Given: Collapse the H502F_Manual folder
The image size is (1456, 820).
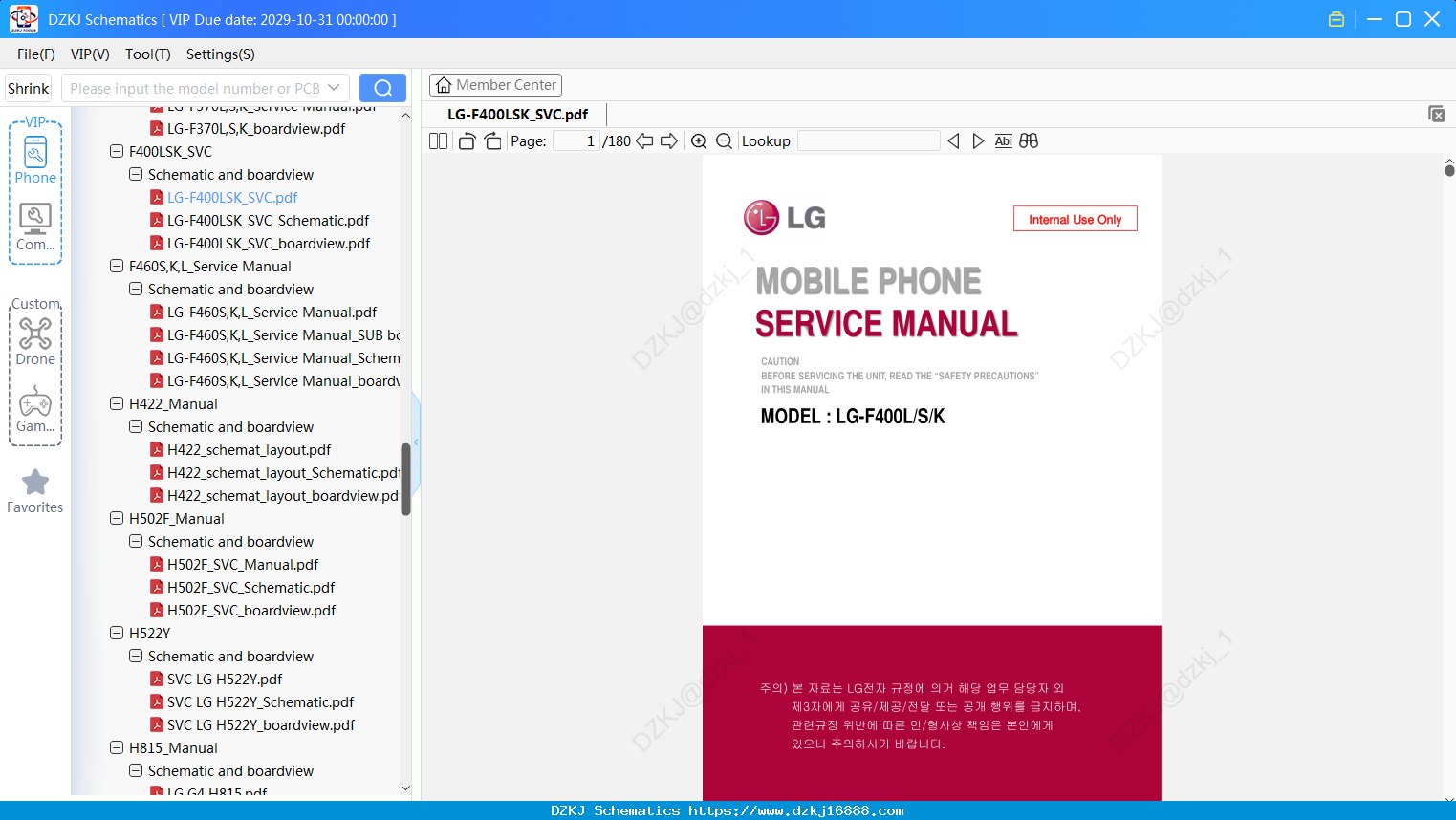Looking at the screenshot, I should tap(117, 518).
